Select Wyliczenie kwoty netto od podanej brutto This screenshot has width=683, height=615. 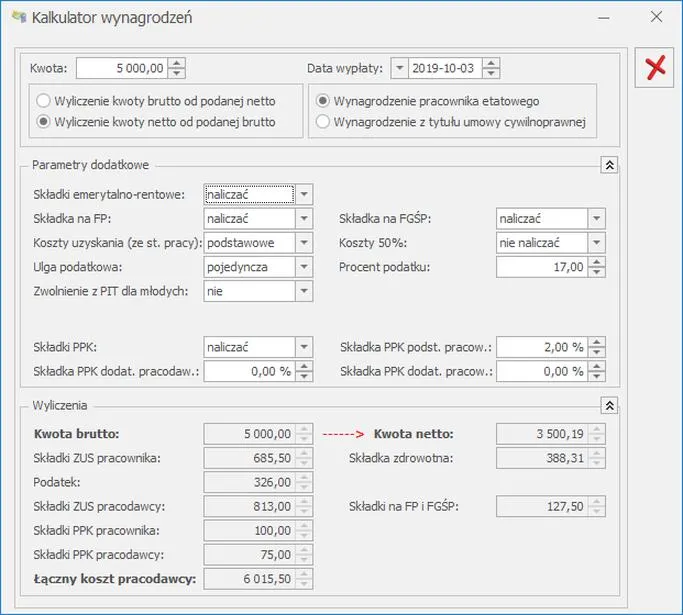44,122
